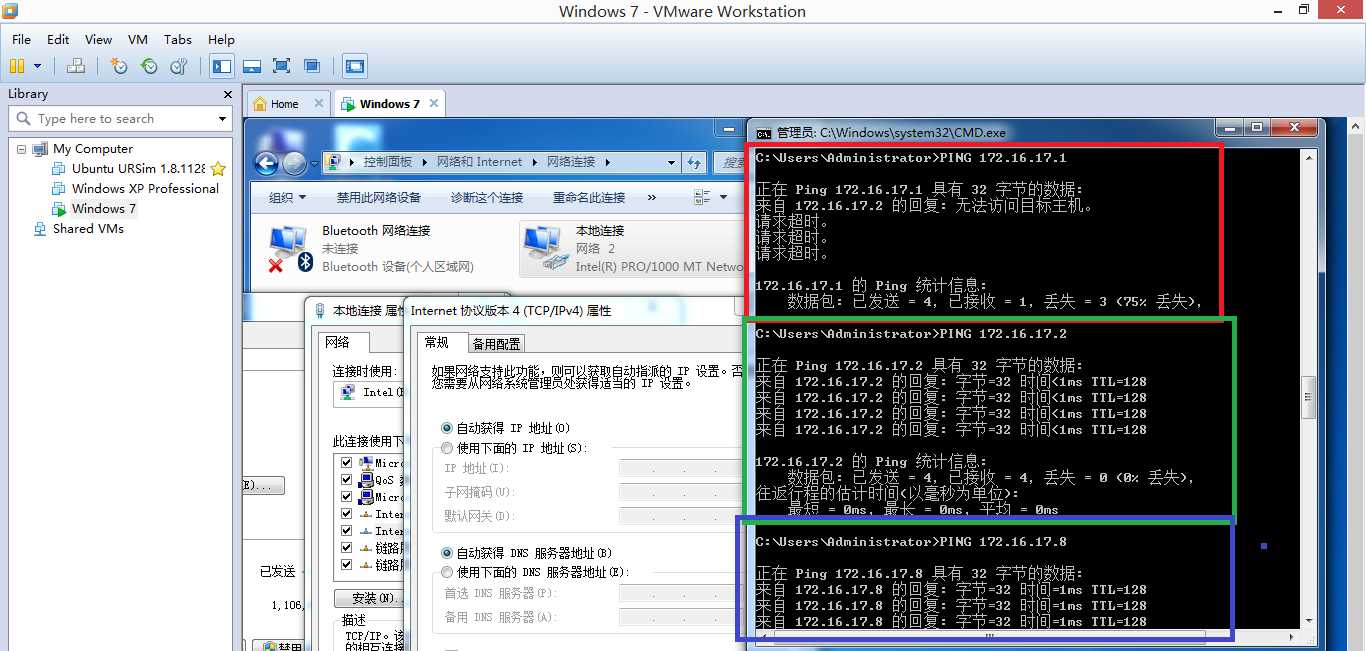Close the Home tab

pyautogui.click(x=319, y=103)
